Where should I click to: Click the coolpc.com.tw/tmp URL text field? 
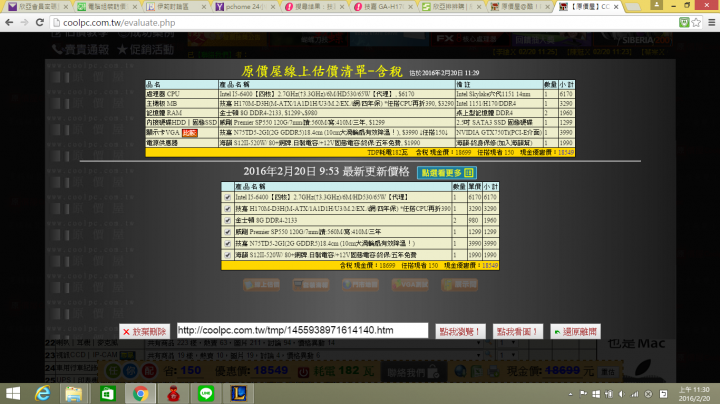pyautogui.click(x=302, y=330)
